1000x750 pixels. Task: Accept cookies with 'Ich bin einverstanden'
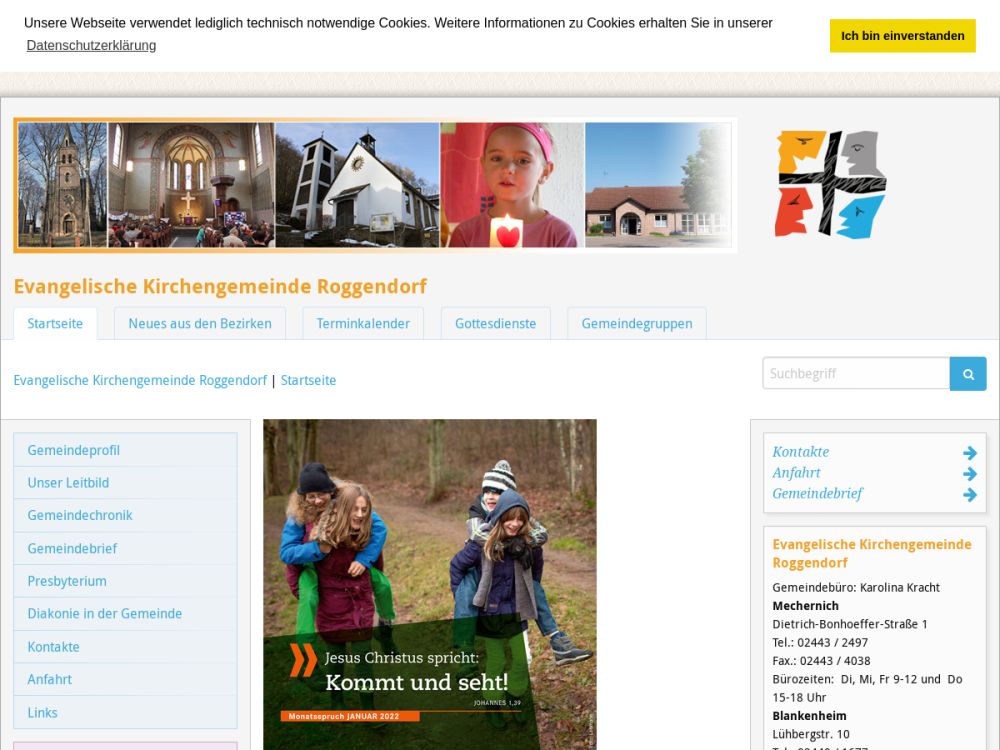tap(902, 36)
